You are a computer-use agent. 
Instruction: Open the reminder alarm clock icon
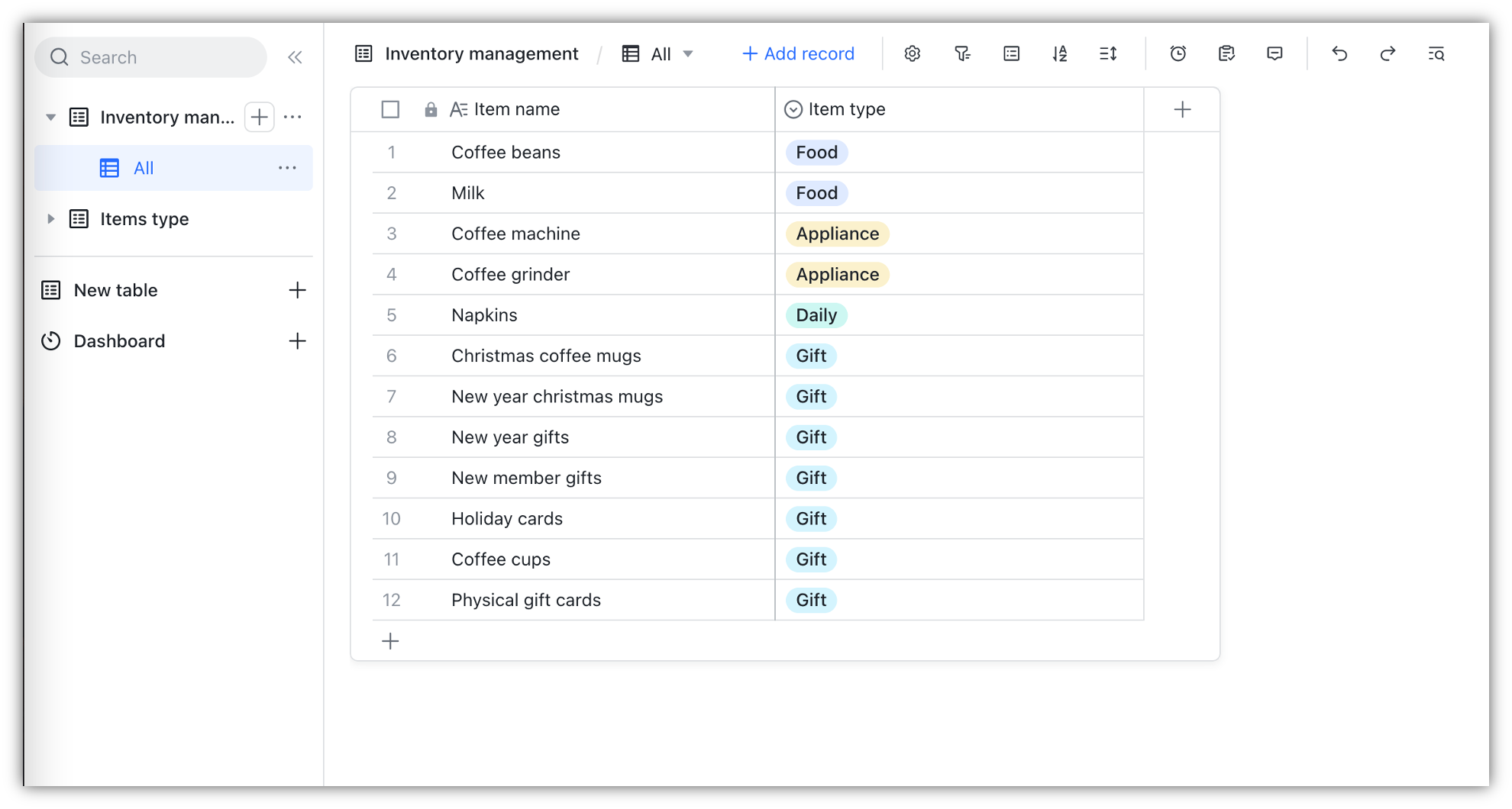pos(1178,53)
